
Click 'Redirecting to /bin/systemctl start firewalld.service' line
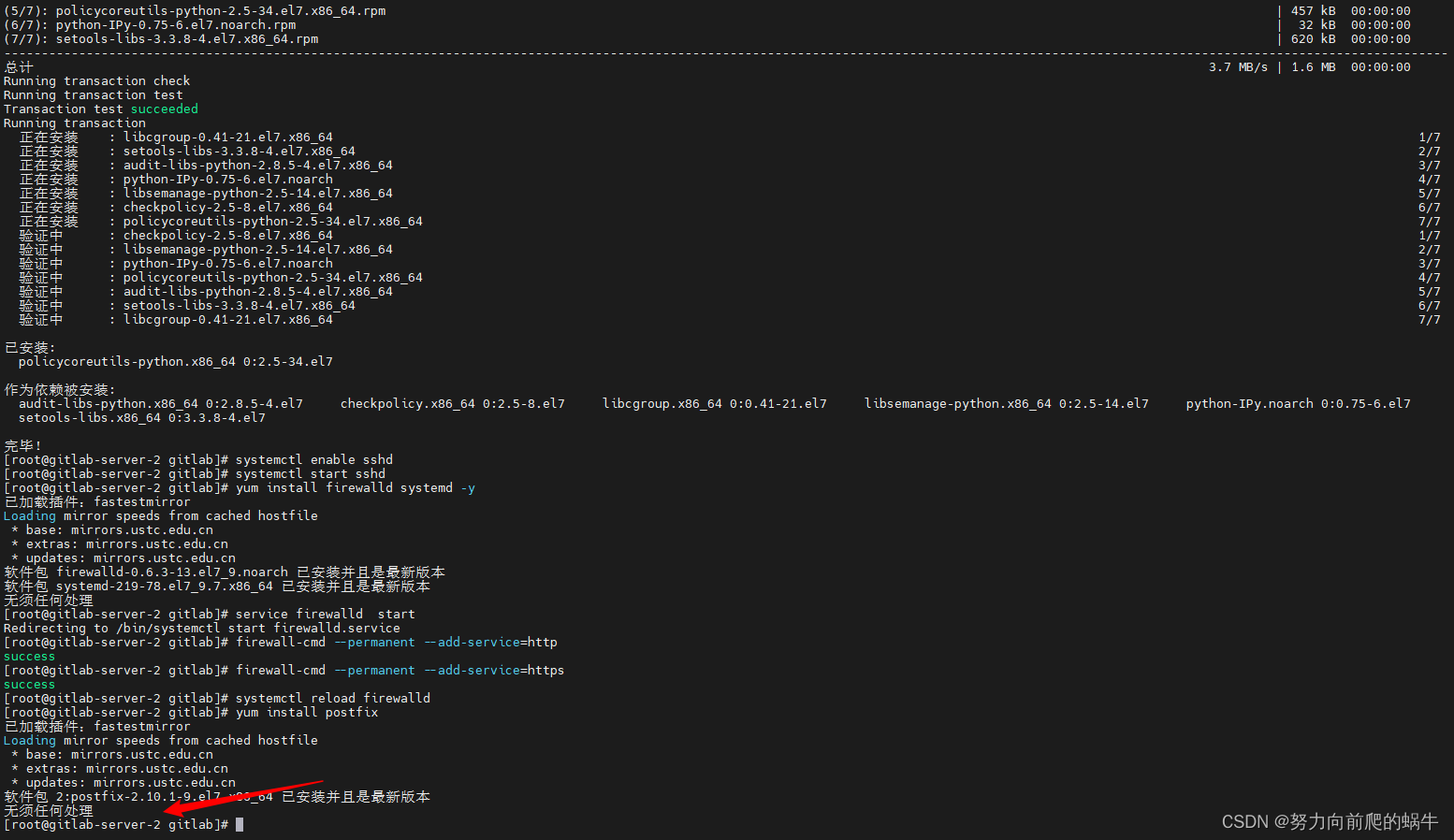click(202, 629)
